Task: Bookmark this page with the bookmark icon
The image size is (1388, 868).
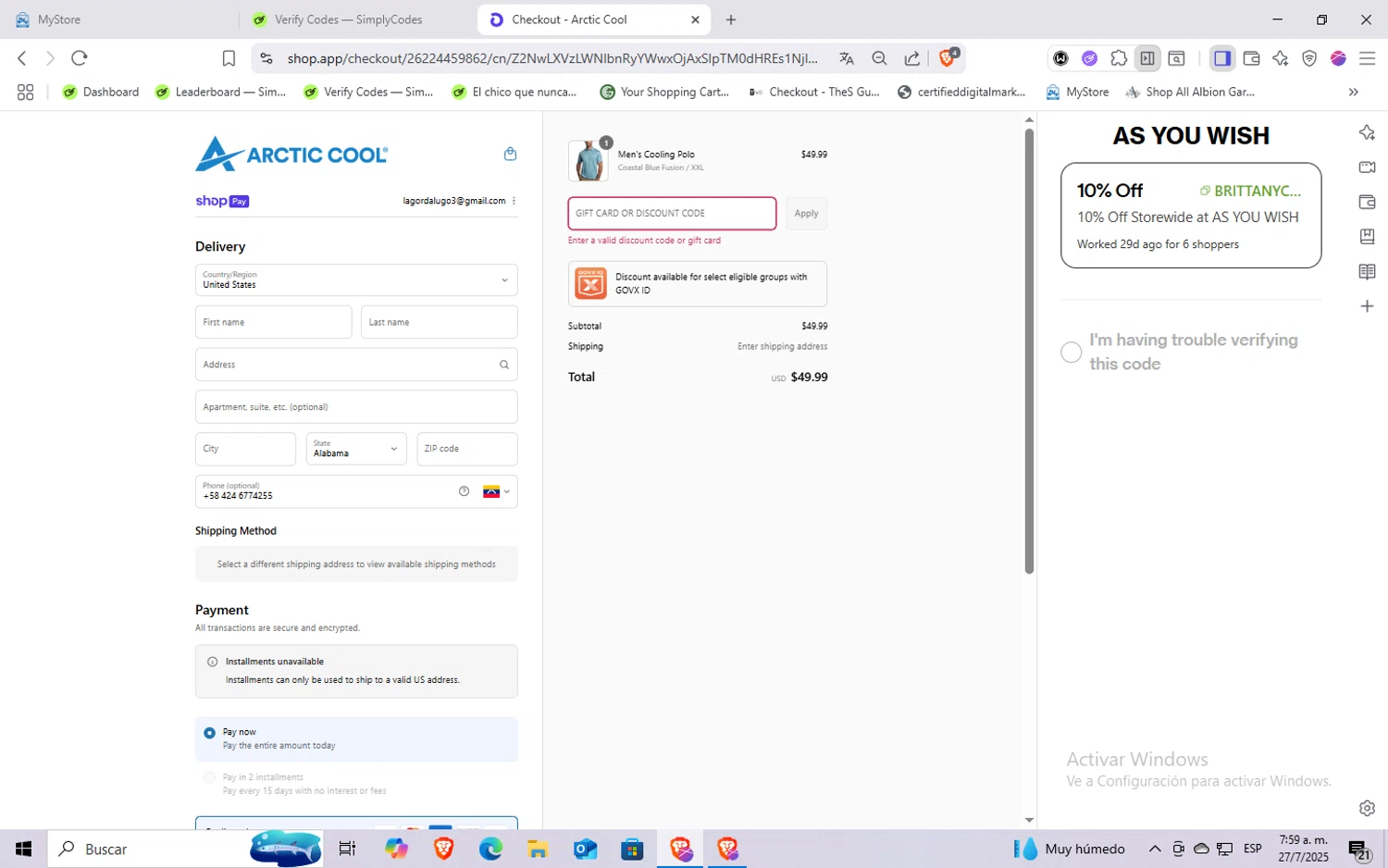Action: click(229, 58)
